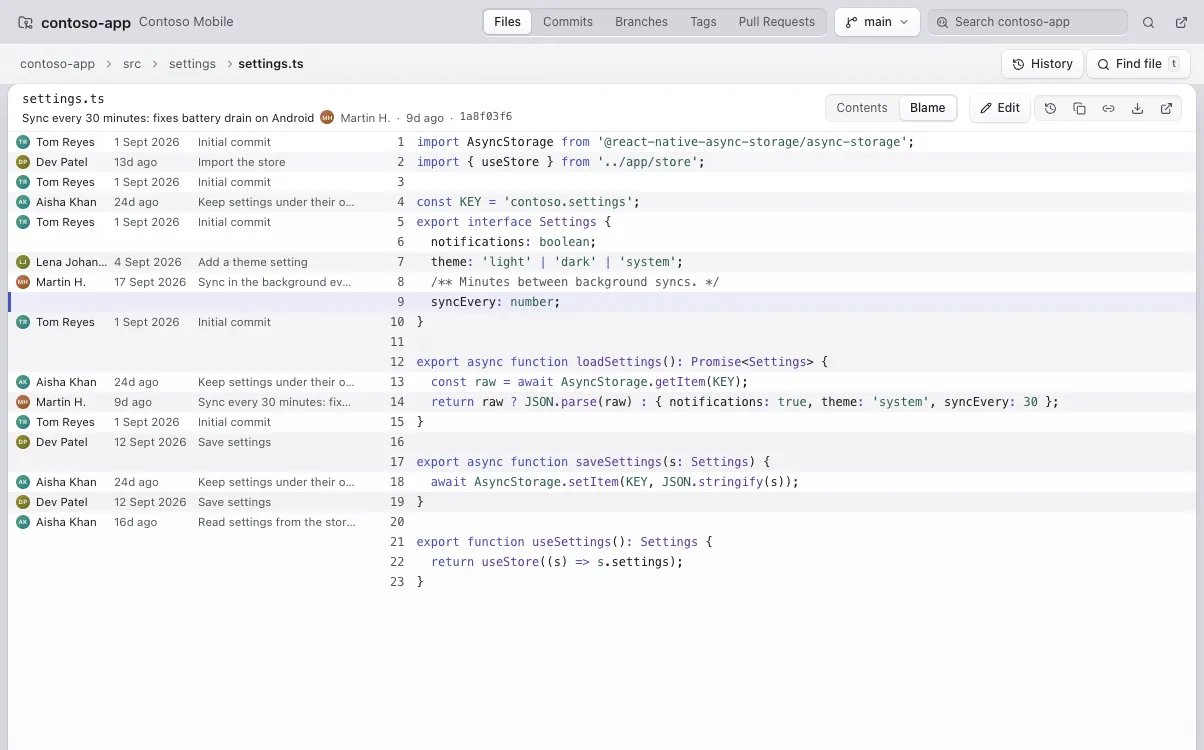Edit settings.ts with the Edit button

point(999,108)
